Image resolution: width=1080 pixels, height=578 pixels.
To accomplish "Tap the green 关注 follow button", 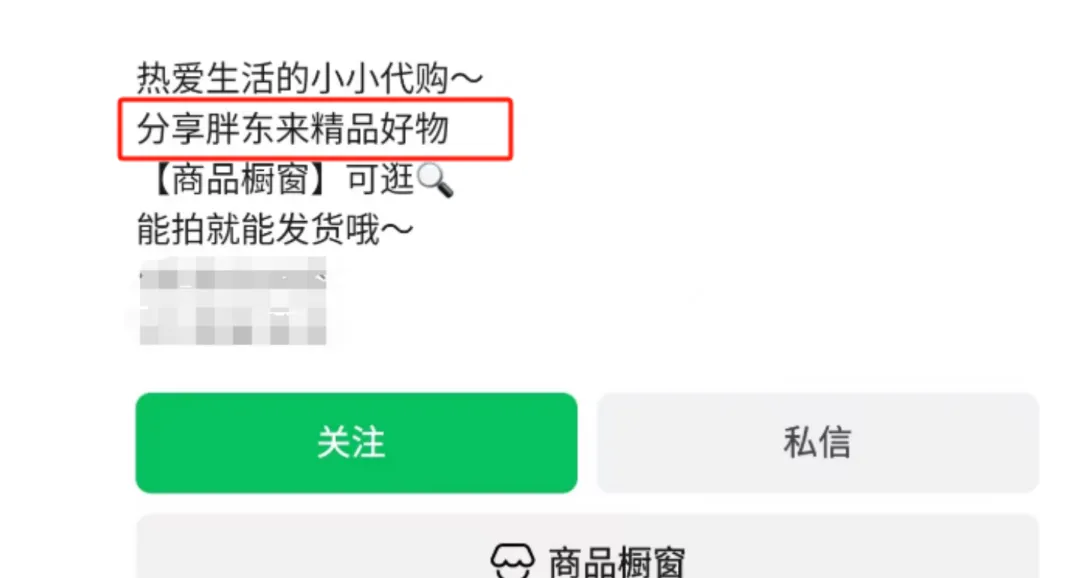I will 356,442.
